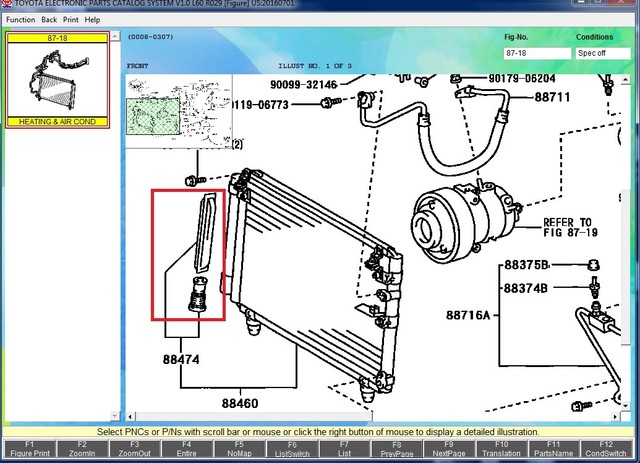Click the part number ending 119-06773

(x=260, y=105)
